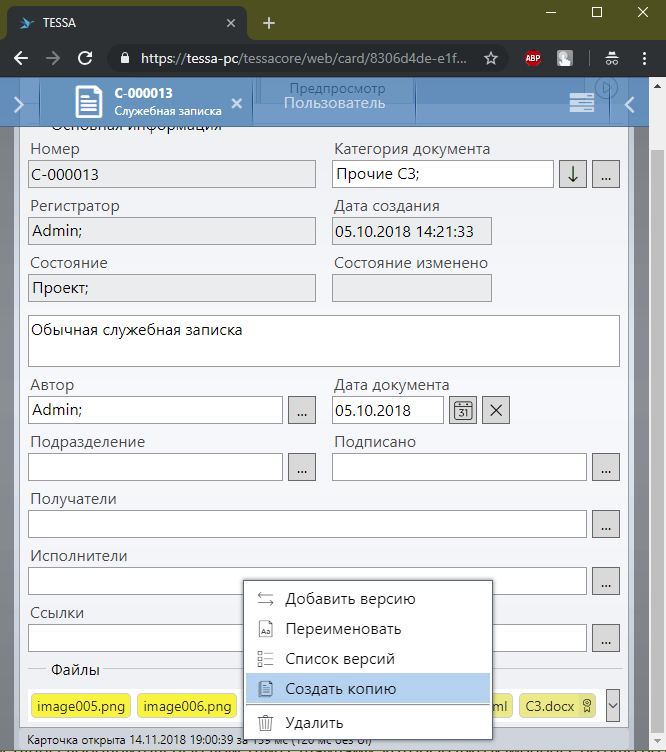Click the AdBlock Plus extension icon

(x=534, y=59)
